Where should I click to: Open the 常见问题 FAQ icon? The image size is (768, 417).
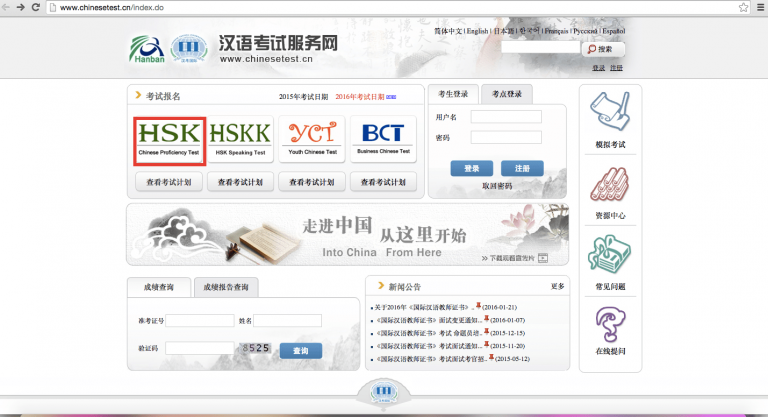(x=609, y=254)
